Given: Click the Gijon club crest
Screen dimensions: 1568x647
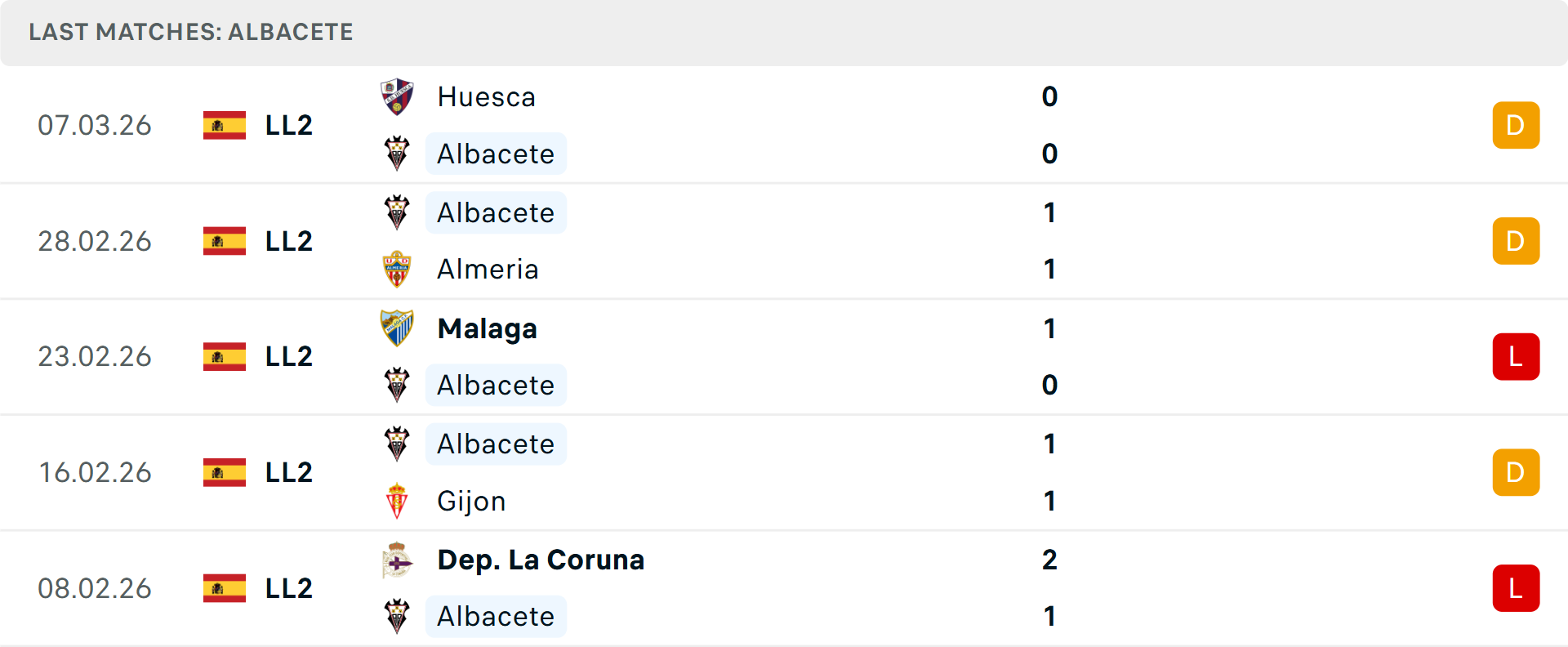Looking at the screenshot, I should 397,501.
